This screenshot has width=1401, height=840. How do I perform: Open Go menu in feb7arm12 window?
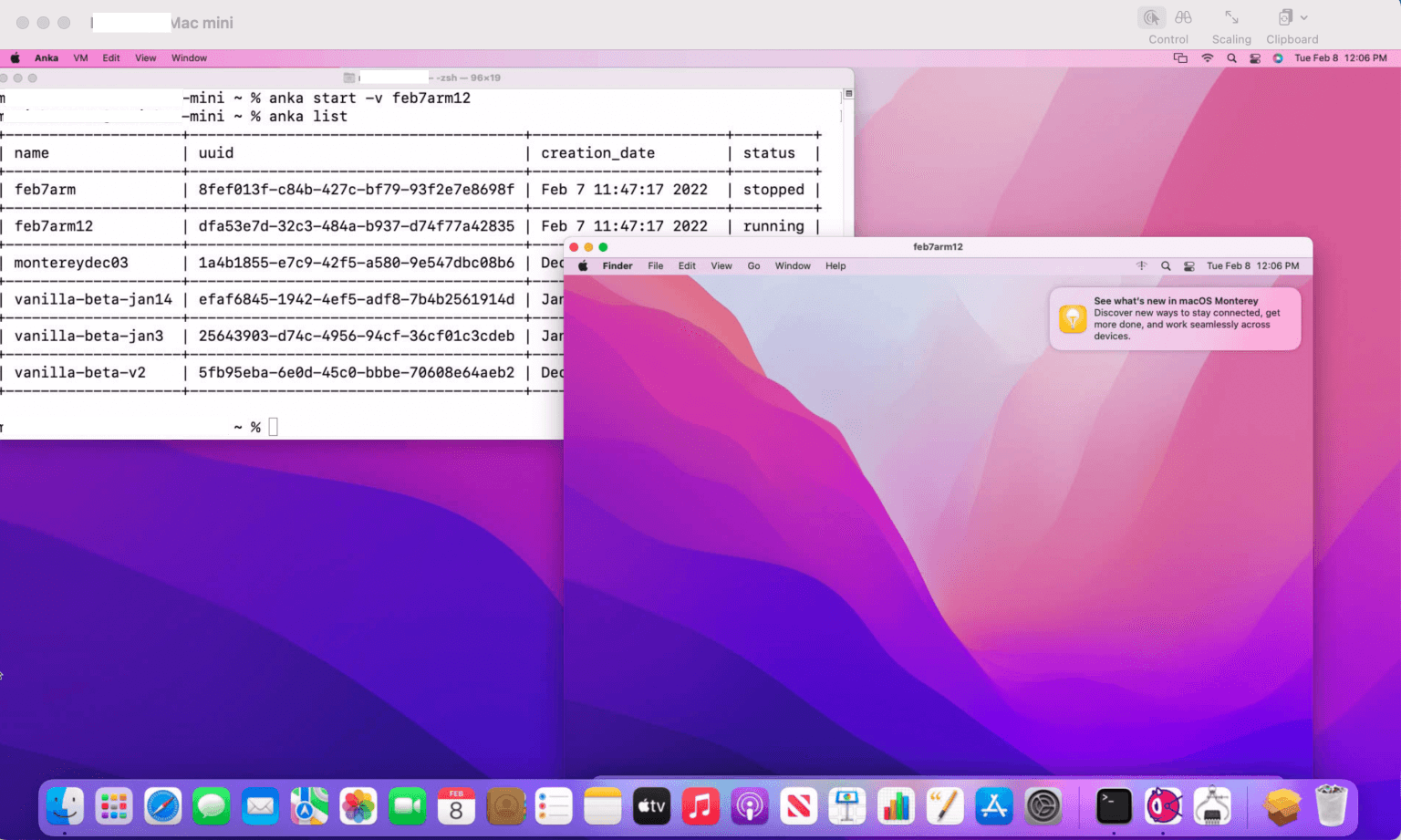pyautogui.click(x=753, y=265)
